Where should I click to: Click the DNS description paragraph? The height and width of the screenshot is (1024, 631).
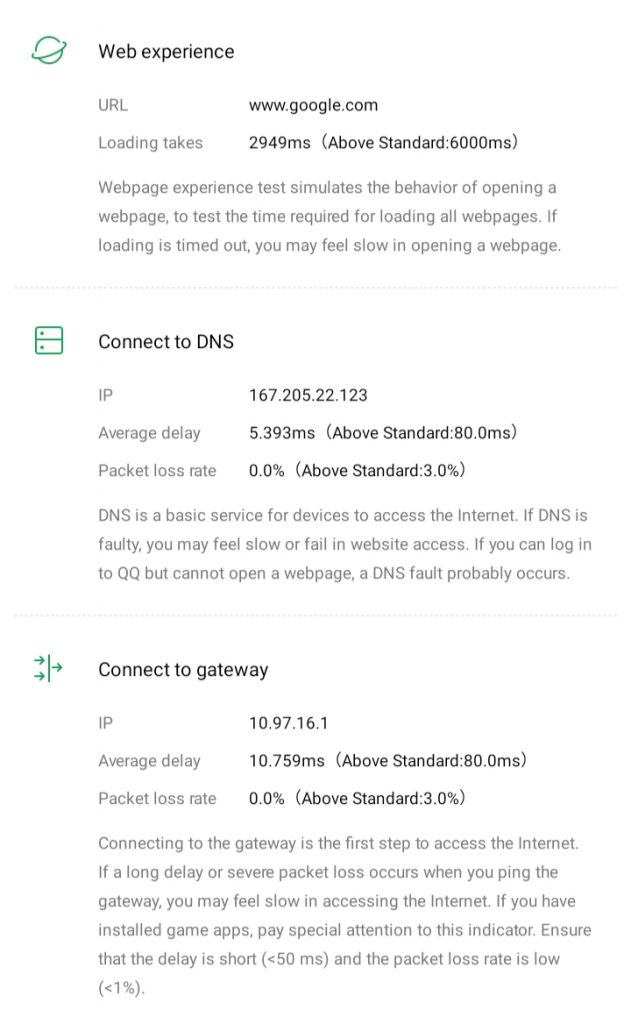tap(344, 545)
